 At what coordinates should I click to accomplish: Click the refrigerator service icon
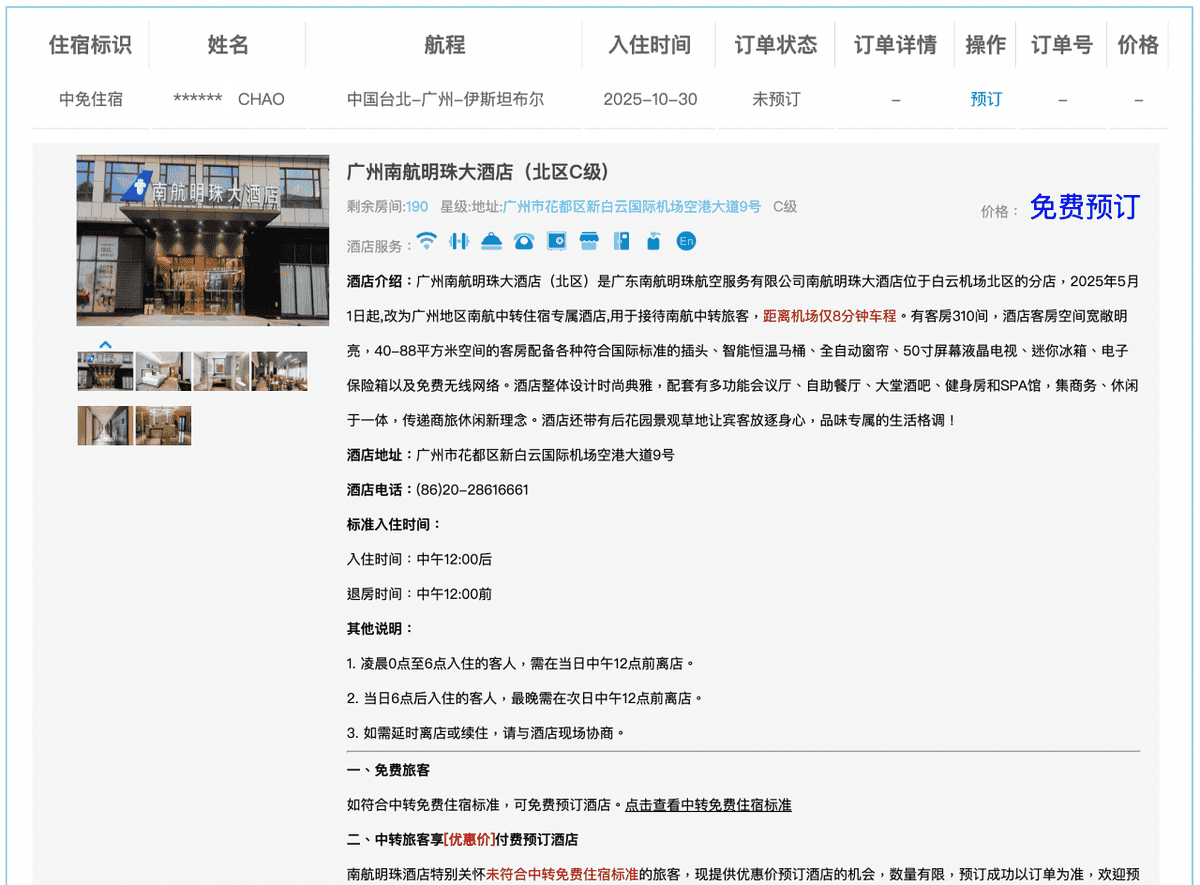621,241
